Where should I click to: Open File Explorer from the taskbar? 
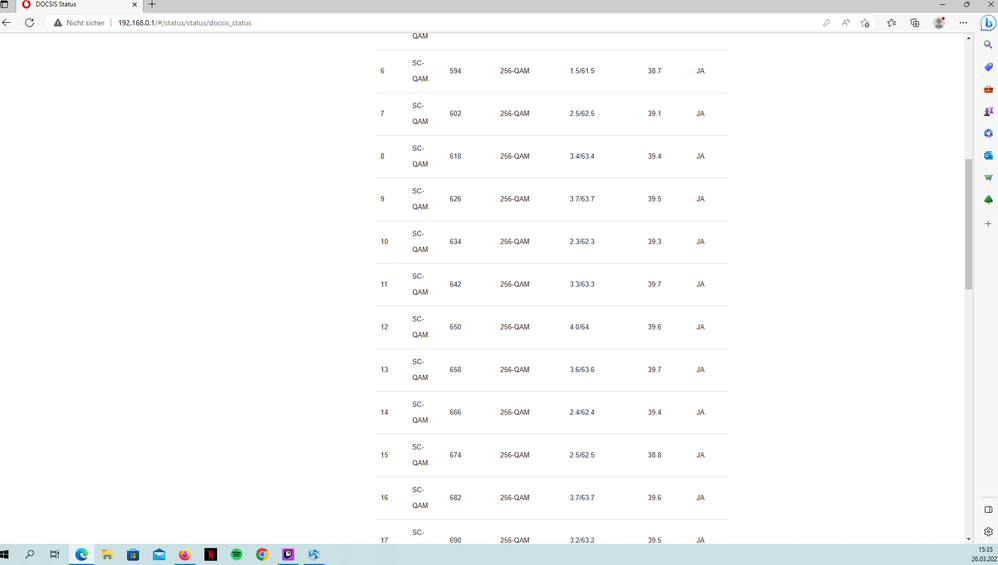point(107,555)
